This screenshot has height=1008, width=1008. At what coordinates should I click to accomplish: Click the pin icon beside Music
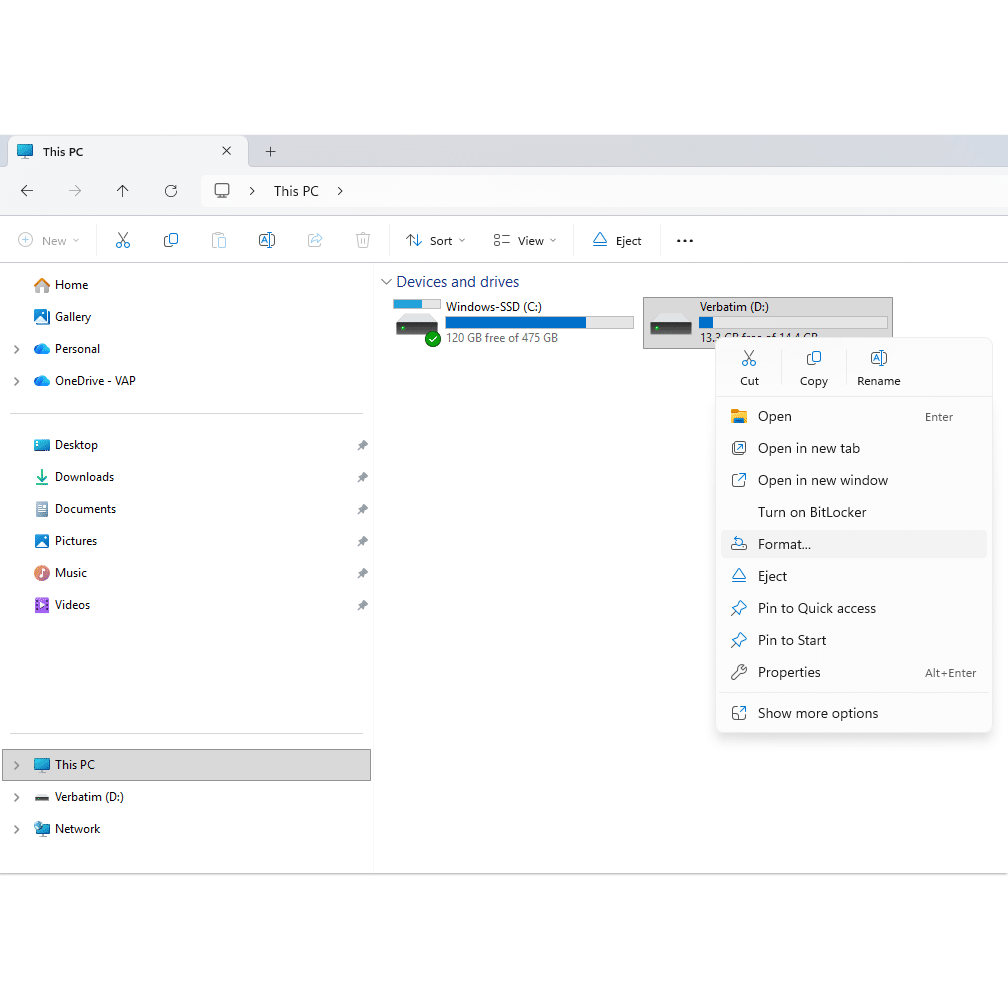pos(363,573)
